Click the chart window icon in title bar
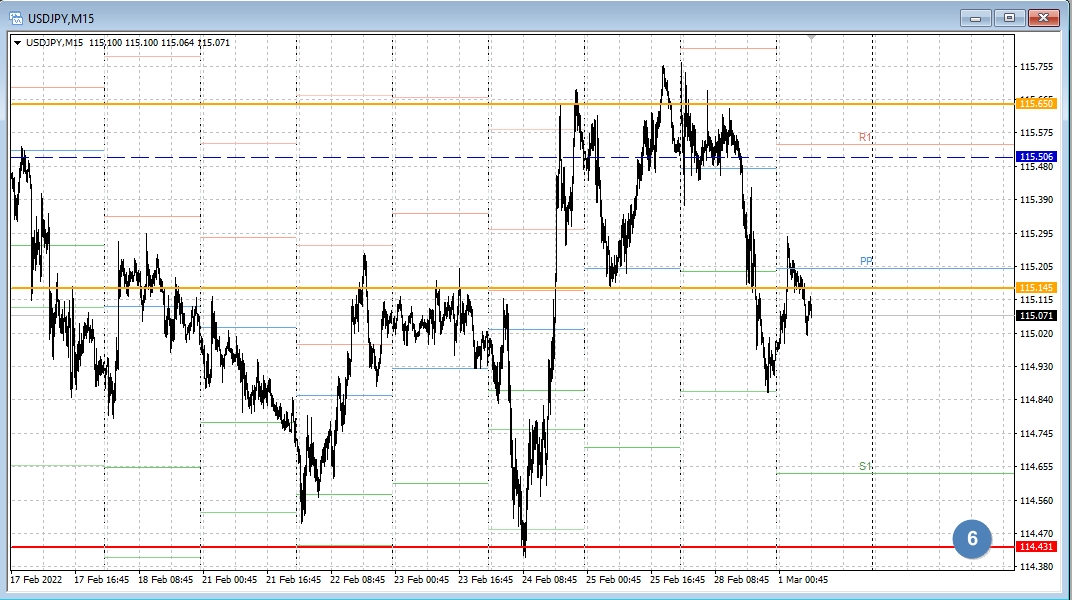 [x=17, y=17]
